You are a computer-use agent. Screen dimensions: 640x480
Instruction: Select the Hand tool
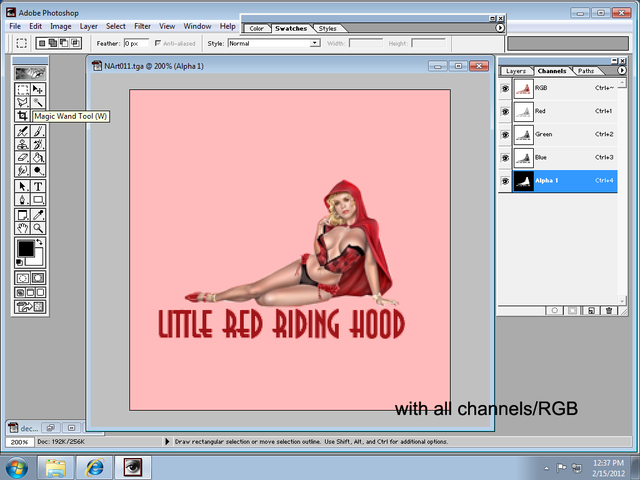point(22,228)
